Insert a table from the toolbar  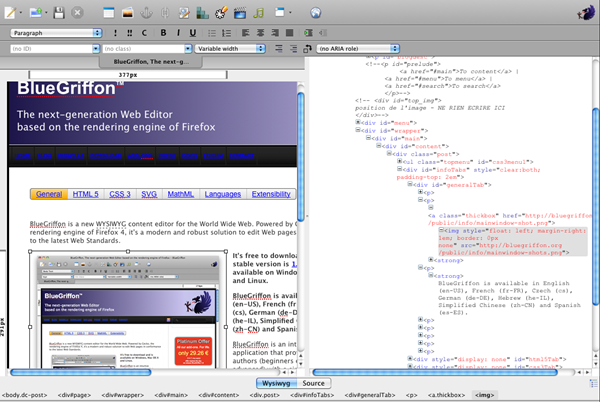click(109, 13)
